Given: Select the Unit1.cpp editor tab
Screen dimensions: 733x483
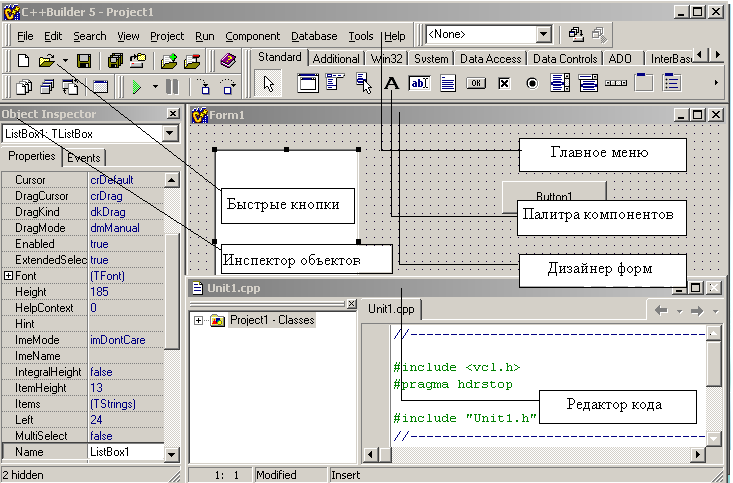Looking at the screenshot, I should [x=391, y=309].
